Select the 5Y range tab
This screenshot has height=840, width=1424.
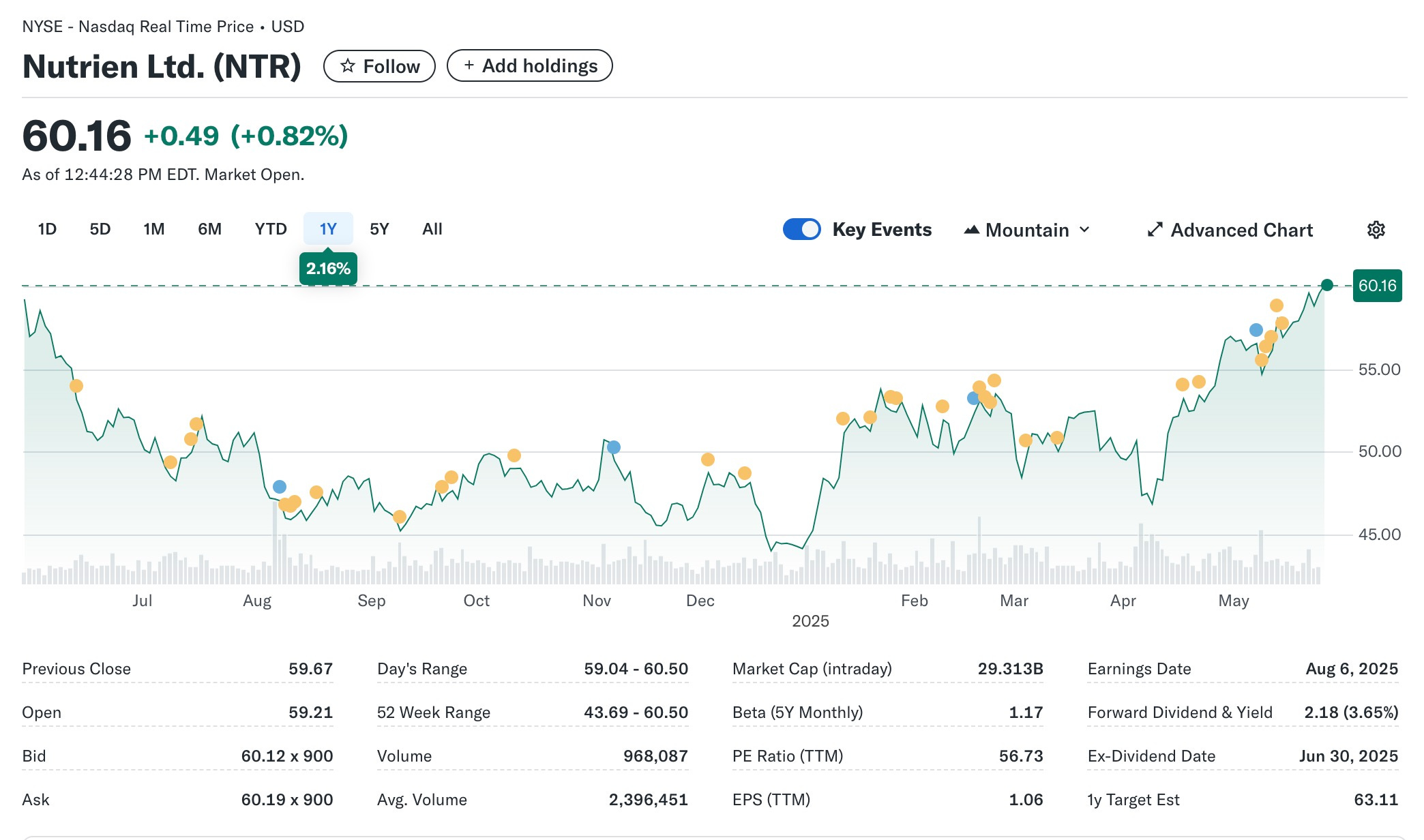point(379,229)
